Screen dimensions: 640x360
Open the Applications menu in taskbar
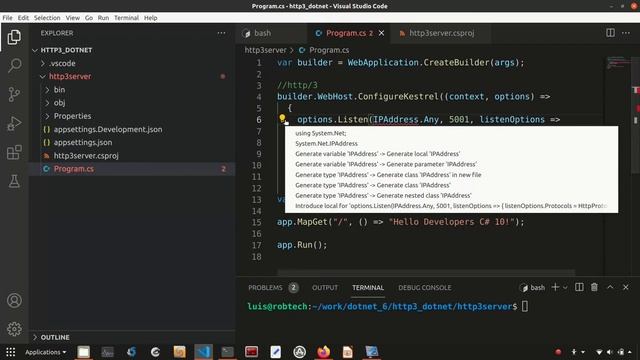click(x=45, y=352)
